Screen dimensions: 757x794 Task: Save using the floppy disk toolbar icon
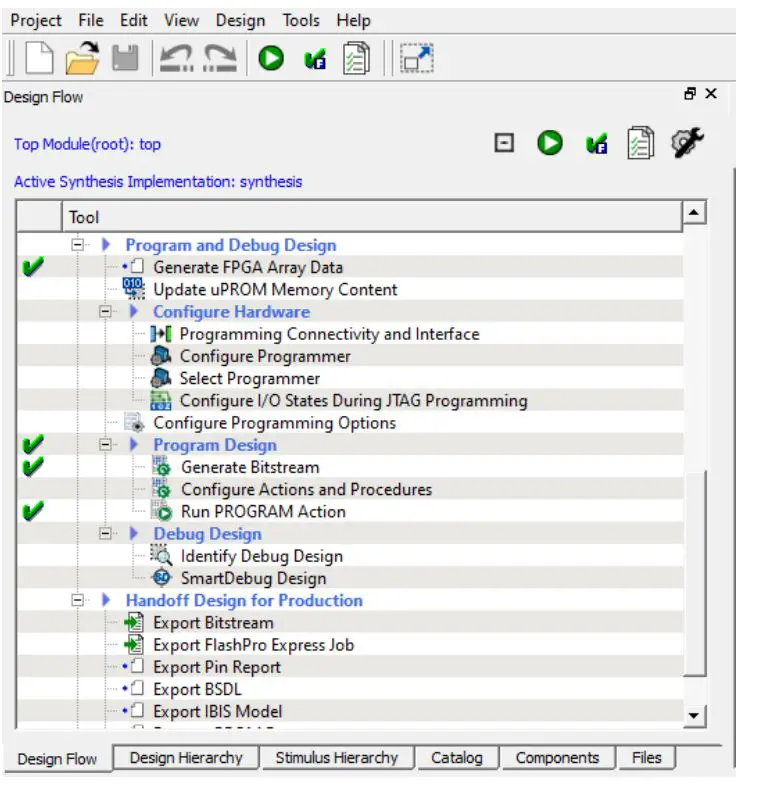click(x=125, y=58)
